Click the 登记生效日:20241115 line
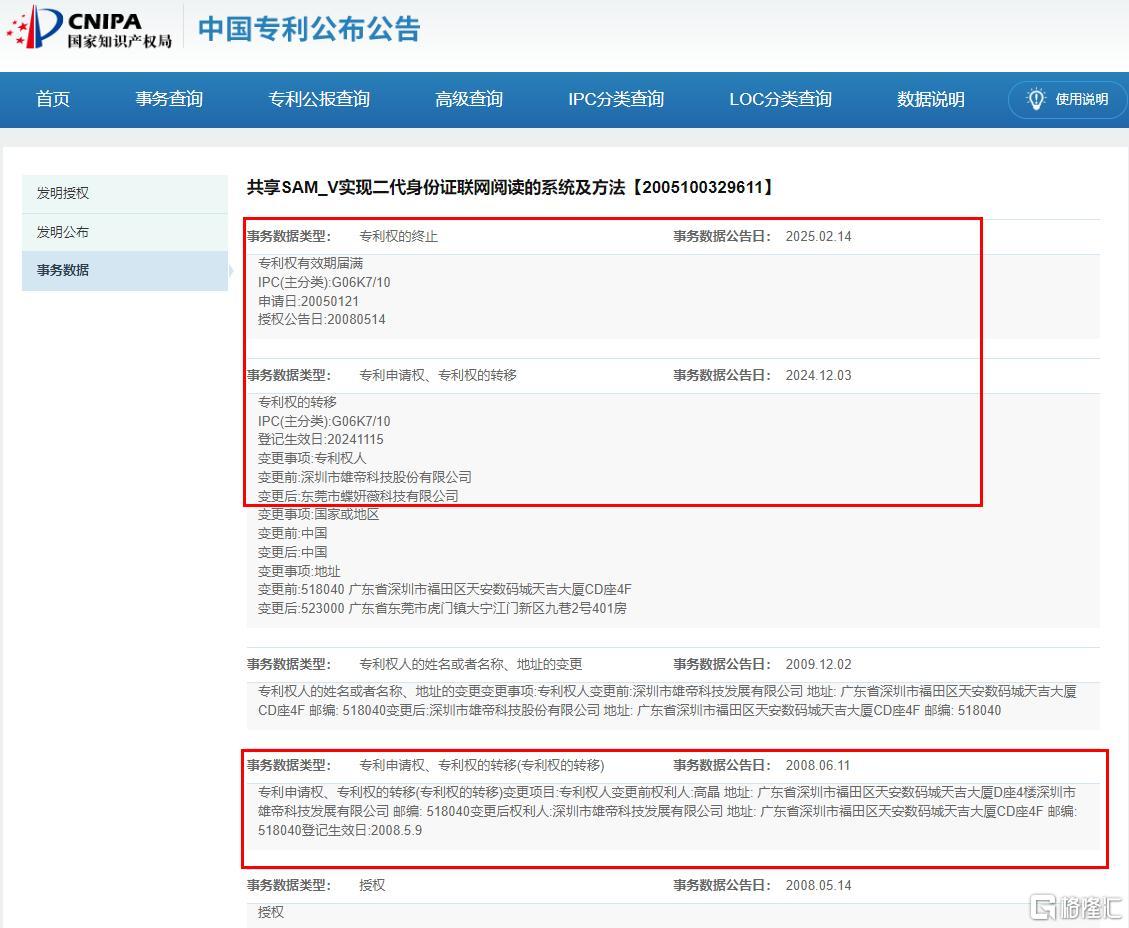1129x928 pixels. coord(320,440)
